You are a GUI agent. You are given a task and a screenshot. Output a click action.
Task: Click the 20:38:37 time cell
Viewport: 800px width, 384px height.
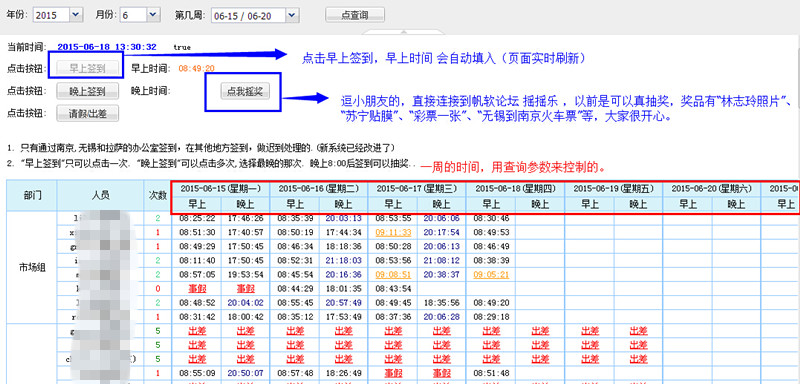click(442, 274)
